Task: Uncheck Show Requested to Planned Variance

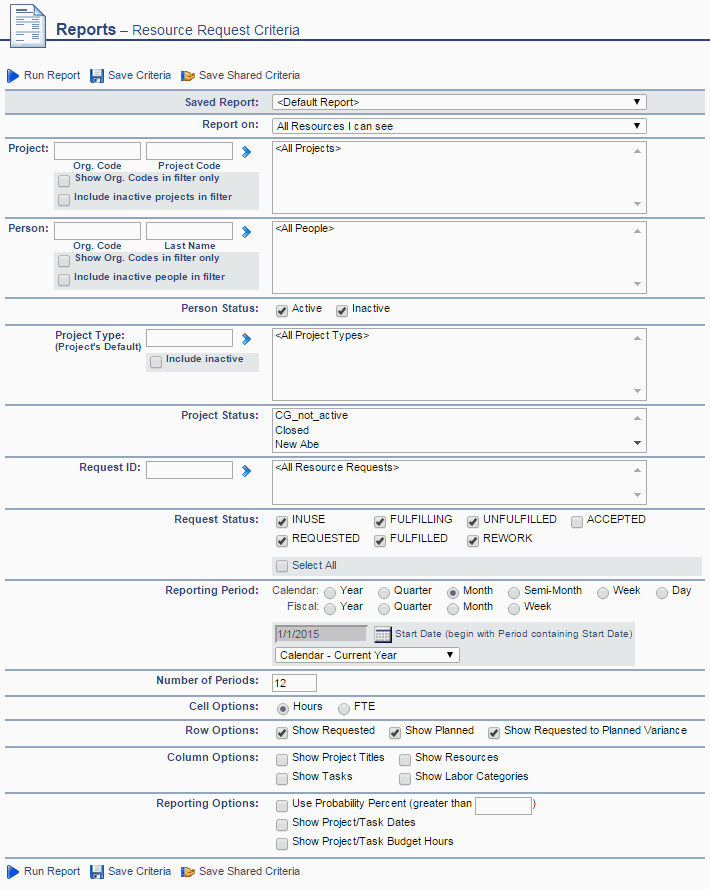Action: pos(494,733)
